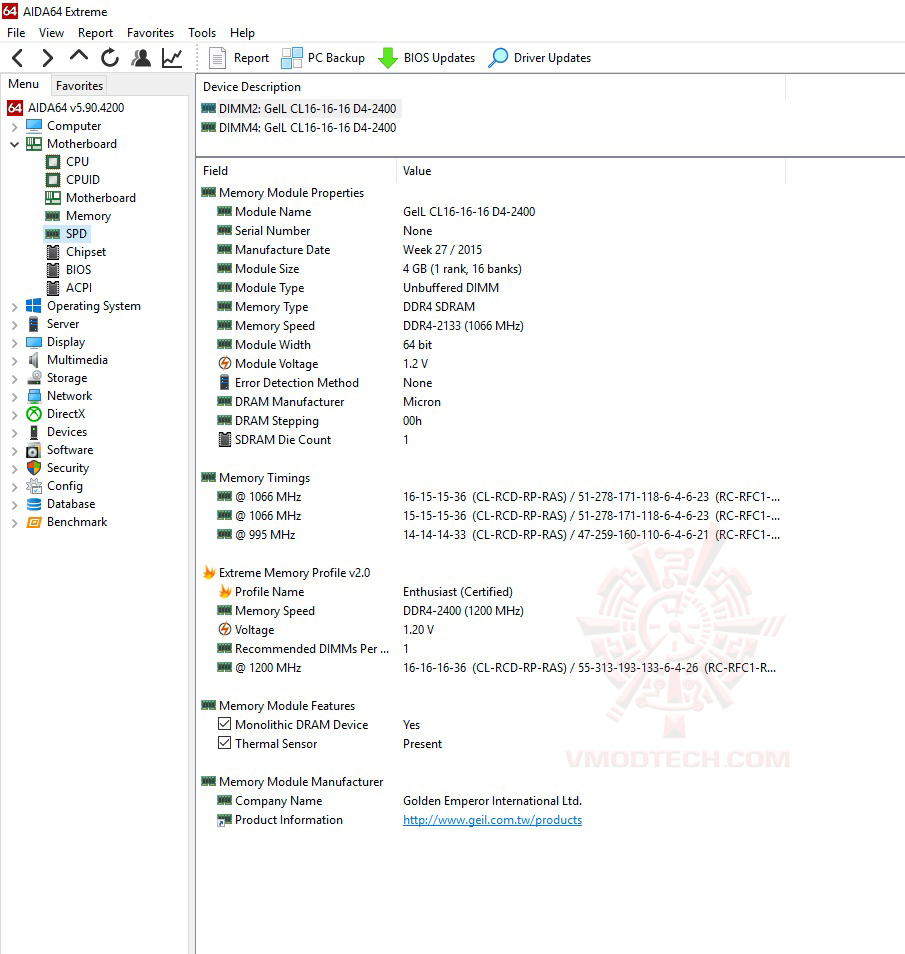905x954 pixels.
Task: Open the Help menu
Action: 242,33
